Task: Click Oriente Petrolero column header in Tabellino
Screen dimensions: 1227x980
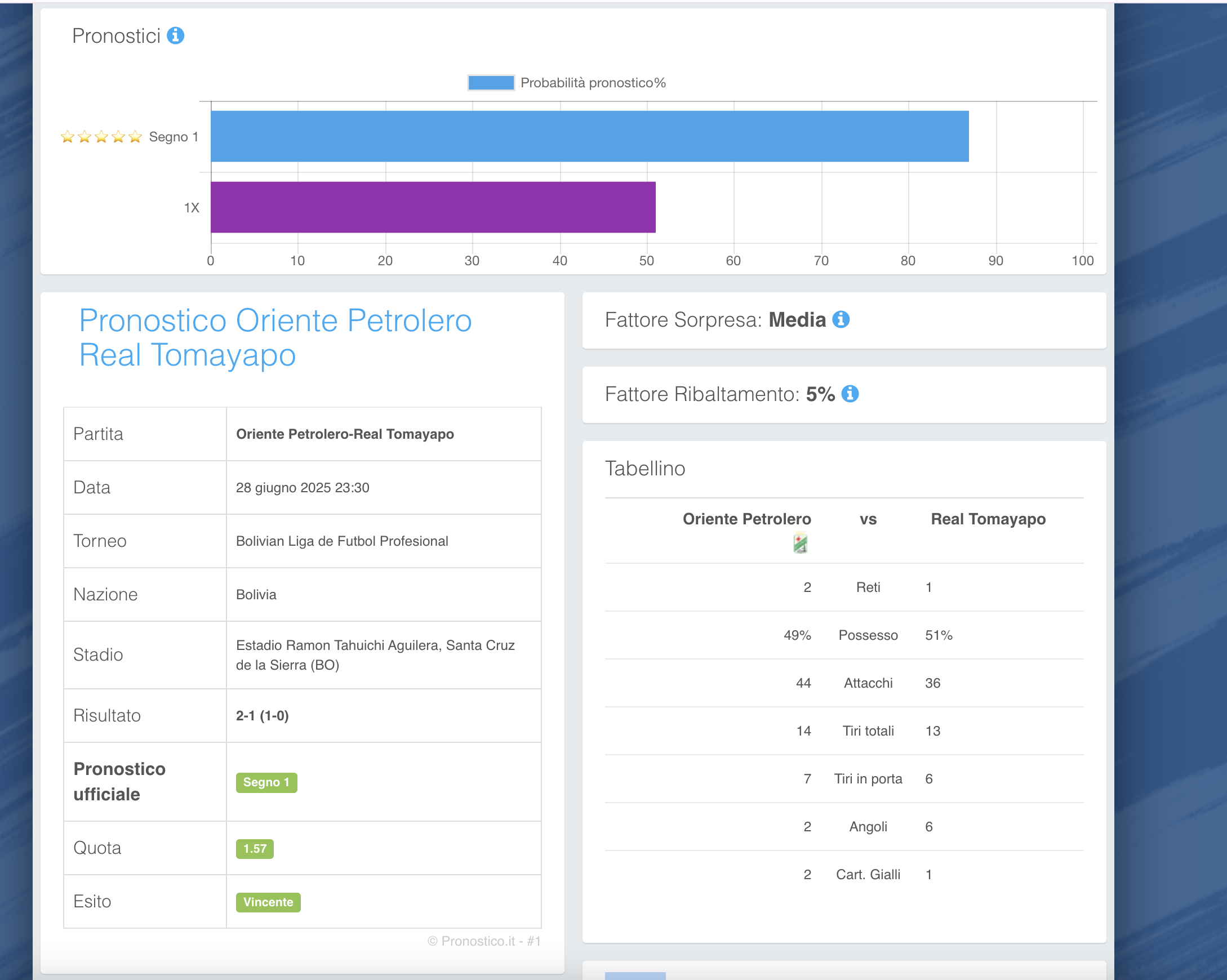Action: [x=746, y=519]
